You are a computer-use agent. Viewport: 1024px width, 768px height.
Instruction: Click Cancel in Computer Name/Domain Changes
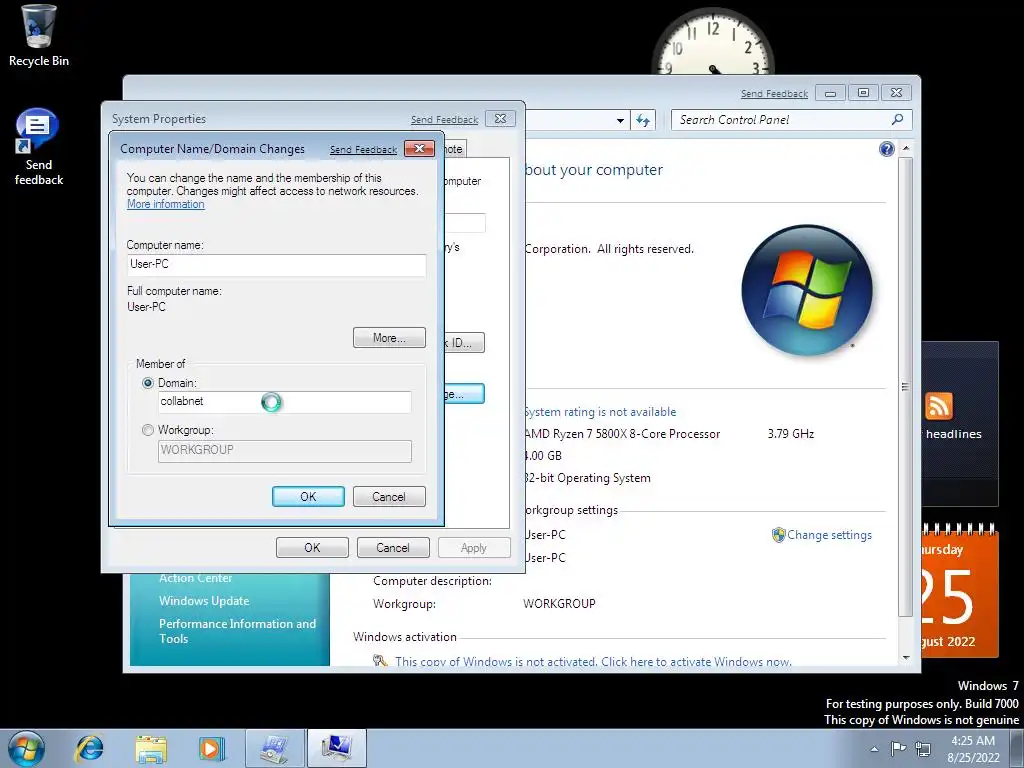click(x=389, y=496)
